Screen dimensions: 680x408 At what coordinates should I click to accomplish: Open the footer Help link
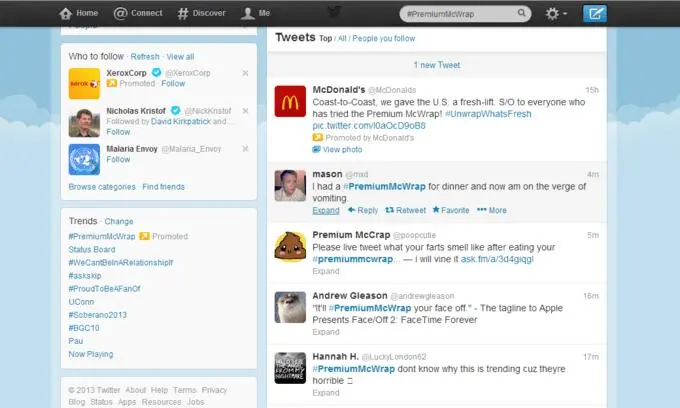pyautogui.click(x=159, y=390)
